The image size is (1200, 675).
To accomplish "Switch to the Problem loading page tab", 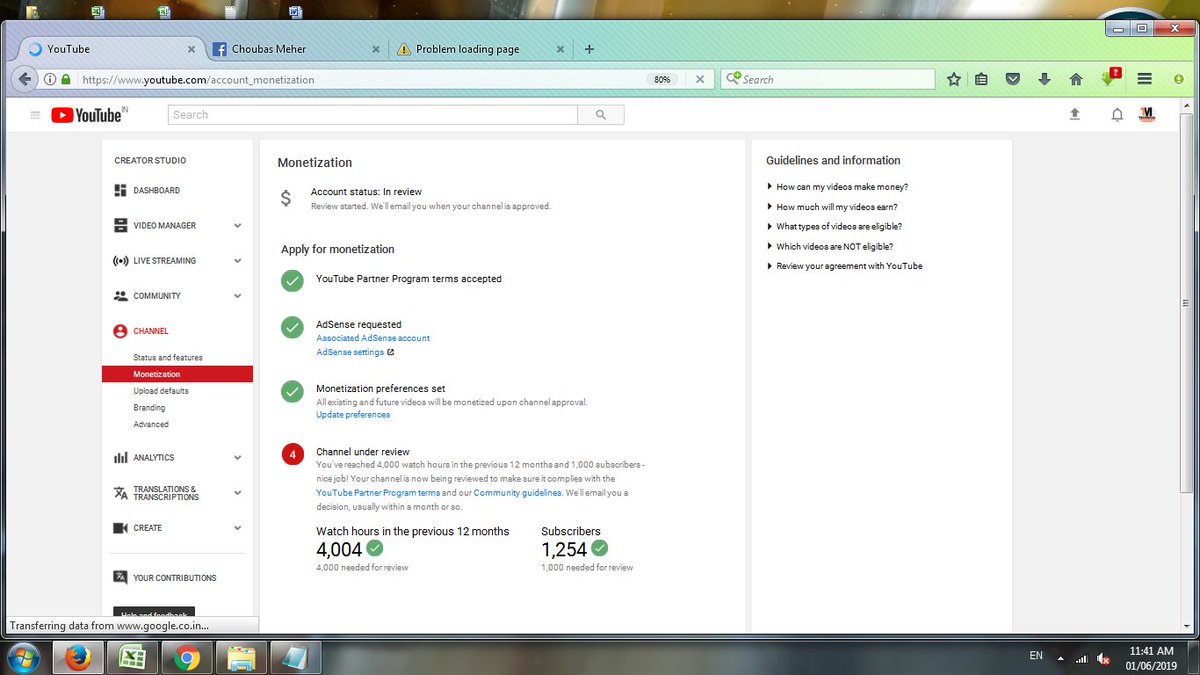I will coord(480,49).
